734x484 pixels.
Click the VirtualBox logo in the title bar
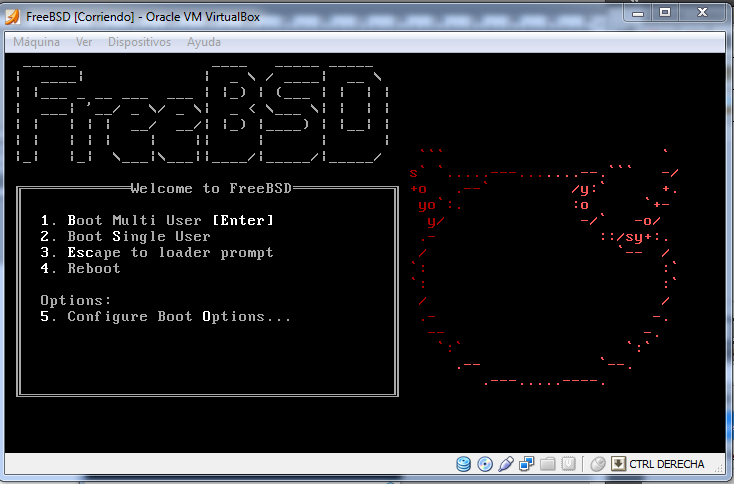click(13, 17)
